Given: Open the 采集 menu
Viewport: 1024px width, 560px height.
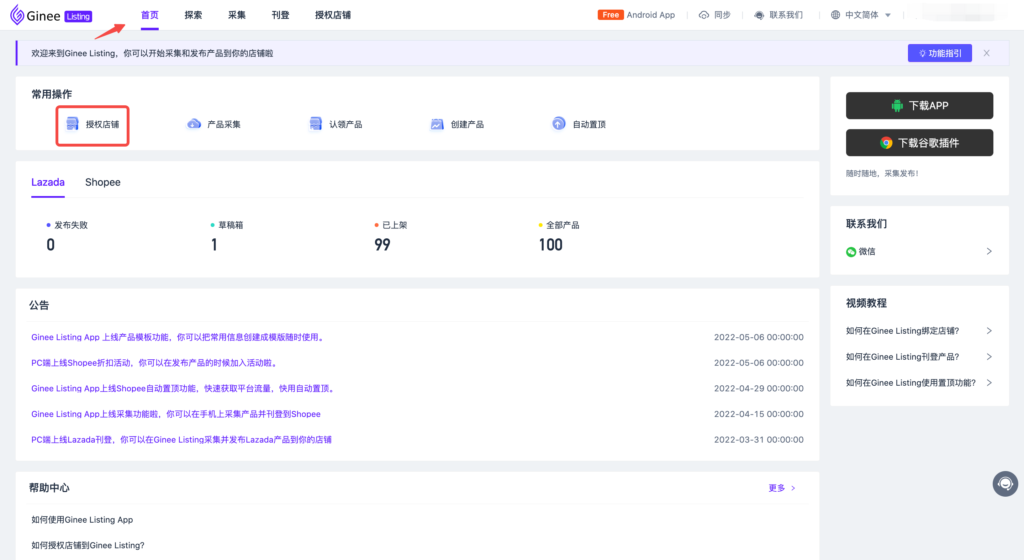Looking at the screenshot, I should 236,15.
